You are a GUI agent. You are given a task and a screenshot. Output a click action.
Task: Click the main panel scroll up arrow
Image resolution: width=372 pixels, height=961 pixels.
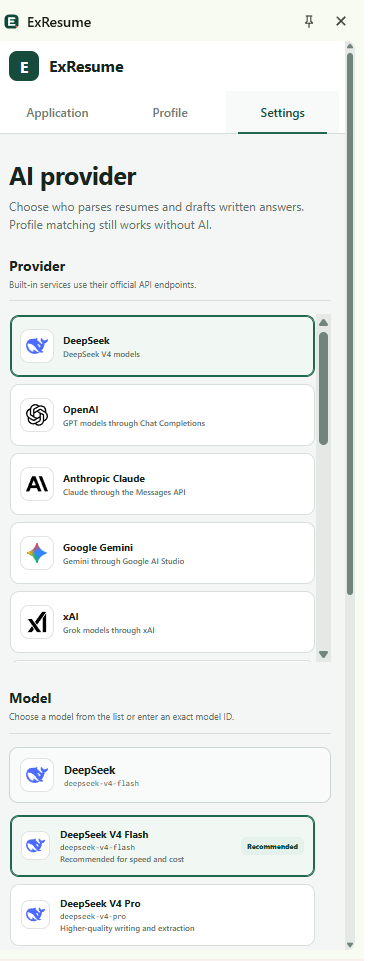350,47
